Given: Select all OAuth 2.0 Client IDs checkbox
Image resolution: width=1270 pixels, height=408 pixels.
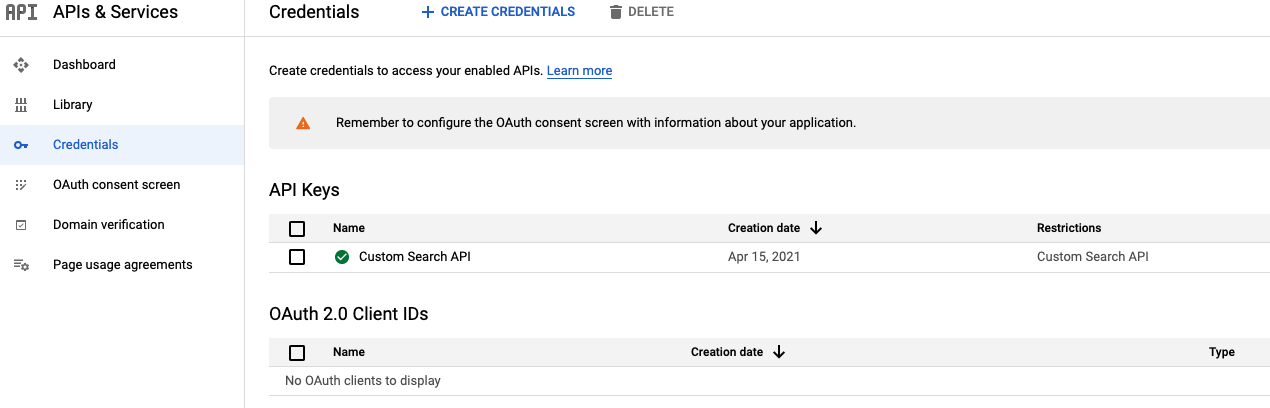Looking at the screenshot, I should click(x=297, y=352).
